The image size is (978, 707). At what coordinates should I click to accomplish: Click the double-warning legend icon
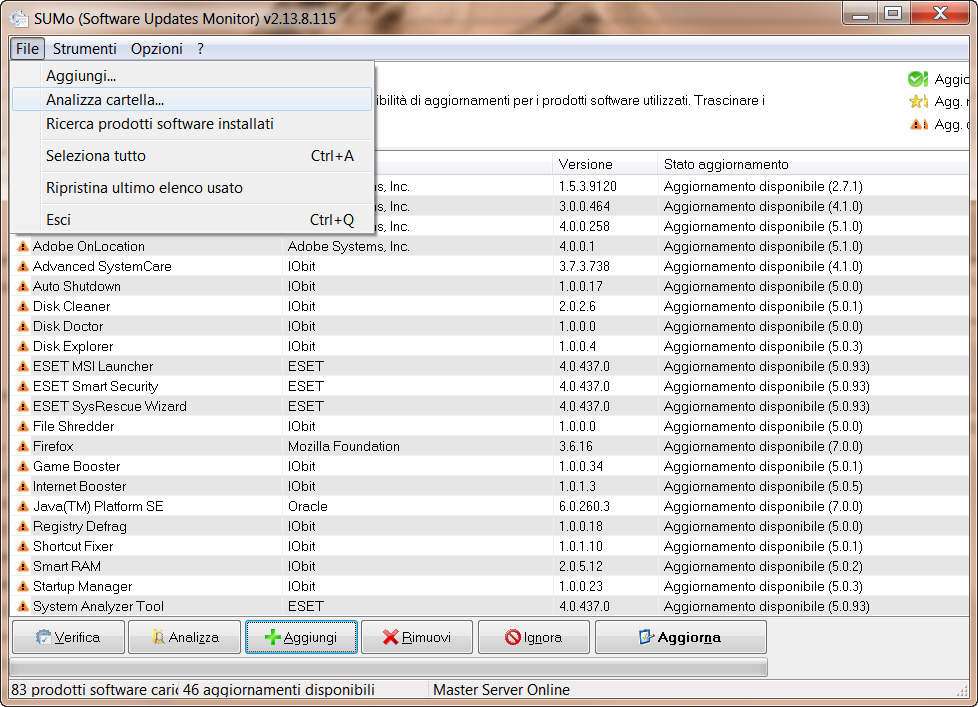click(x=919, y=124)
